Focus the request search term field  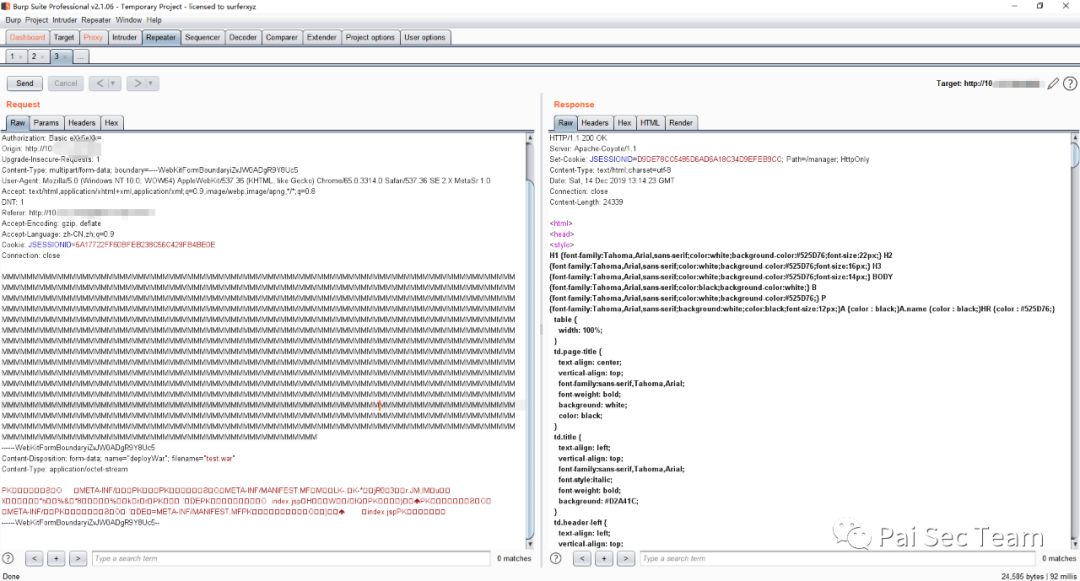(x=291, y=558)
